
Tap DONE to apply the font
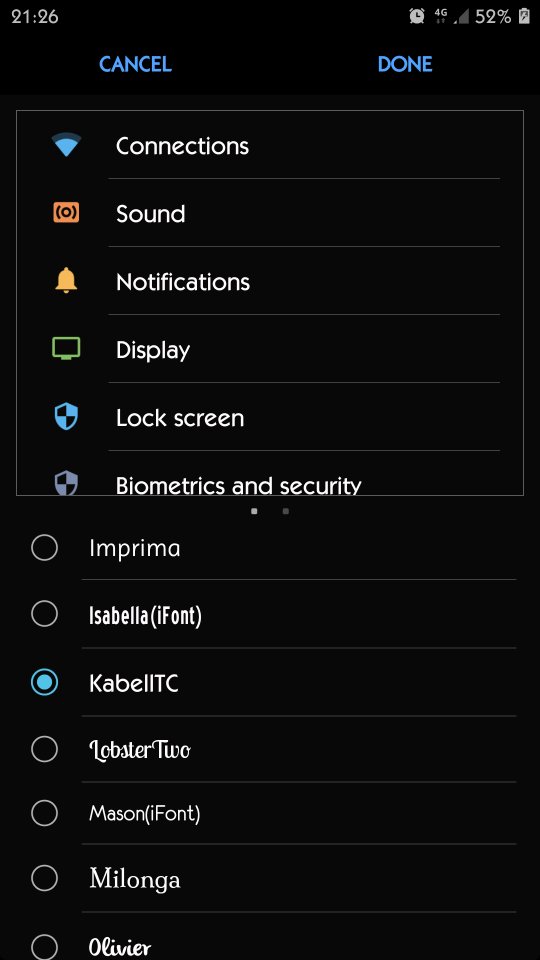(x=405, y=64)
